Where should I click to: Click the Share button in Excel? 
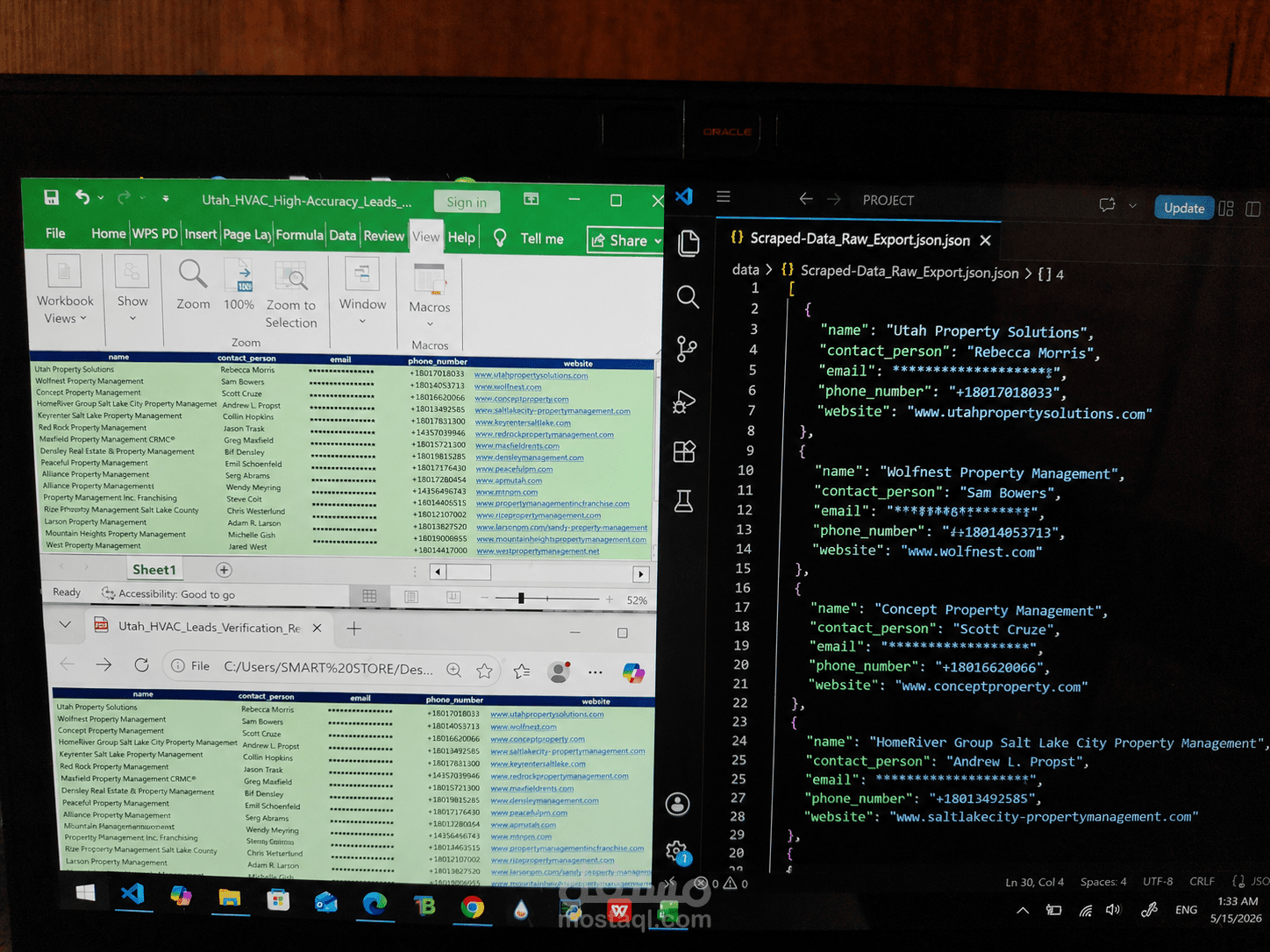click(625, 240)
